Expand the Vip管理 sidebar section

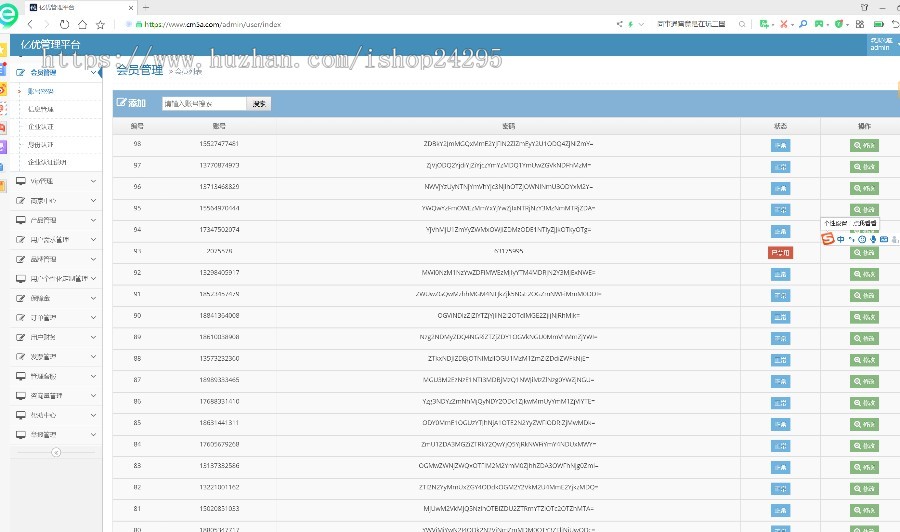93,181
